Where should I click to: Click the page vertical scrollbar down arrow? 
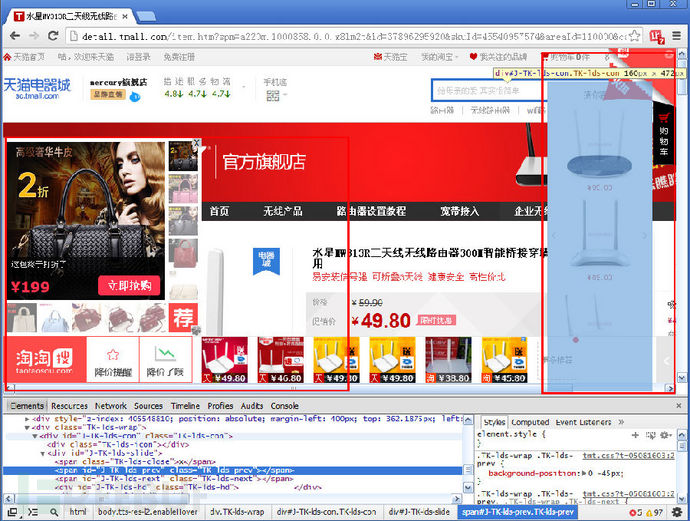point(682,378)
